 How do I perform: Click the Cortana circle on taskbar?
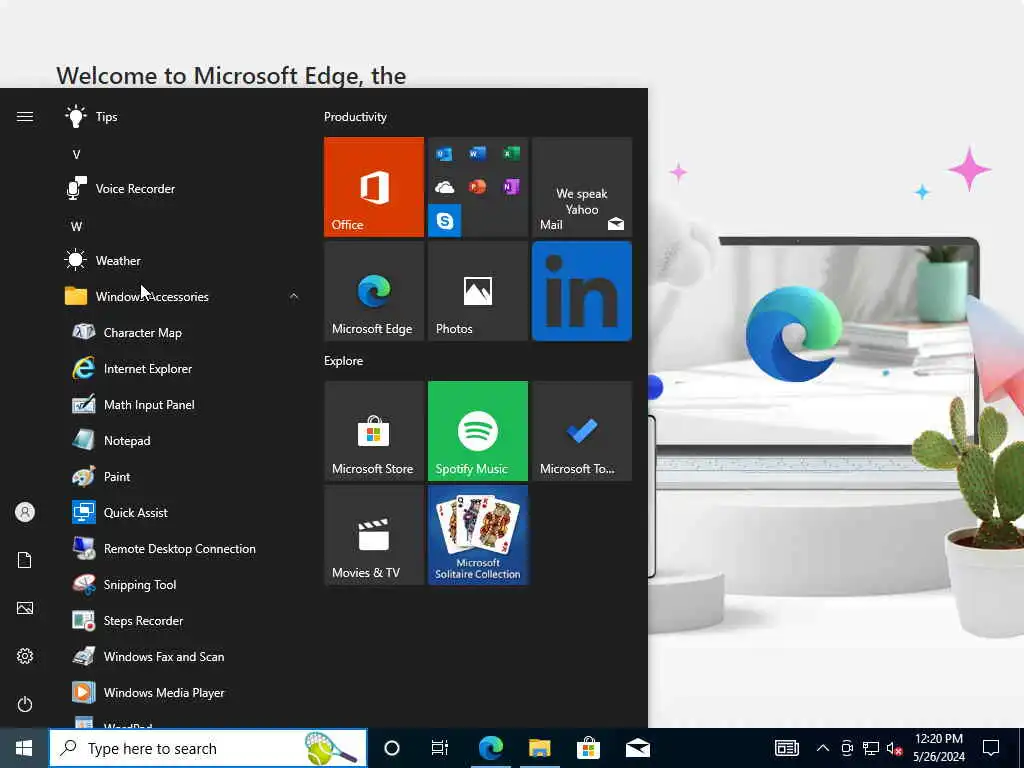[392, 748]
